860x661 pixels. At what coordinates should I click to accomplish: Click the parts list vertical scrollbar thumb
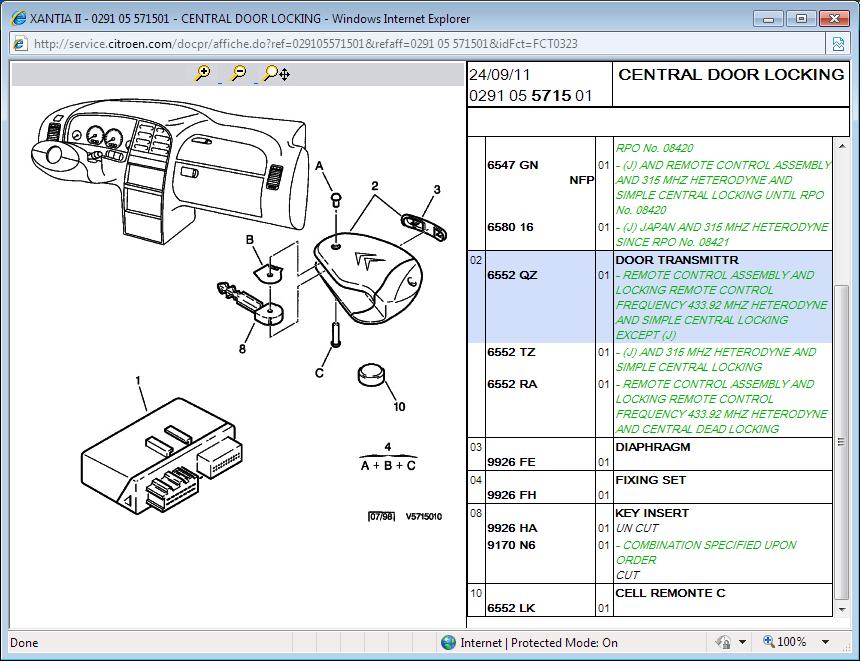842,442
